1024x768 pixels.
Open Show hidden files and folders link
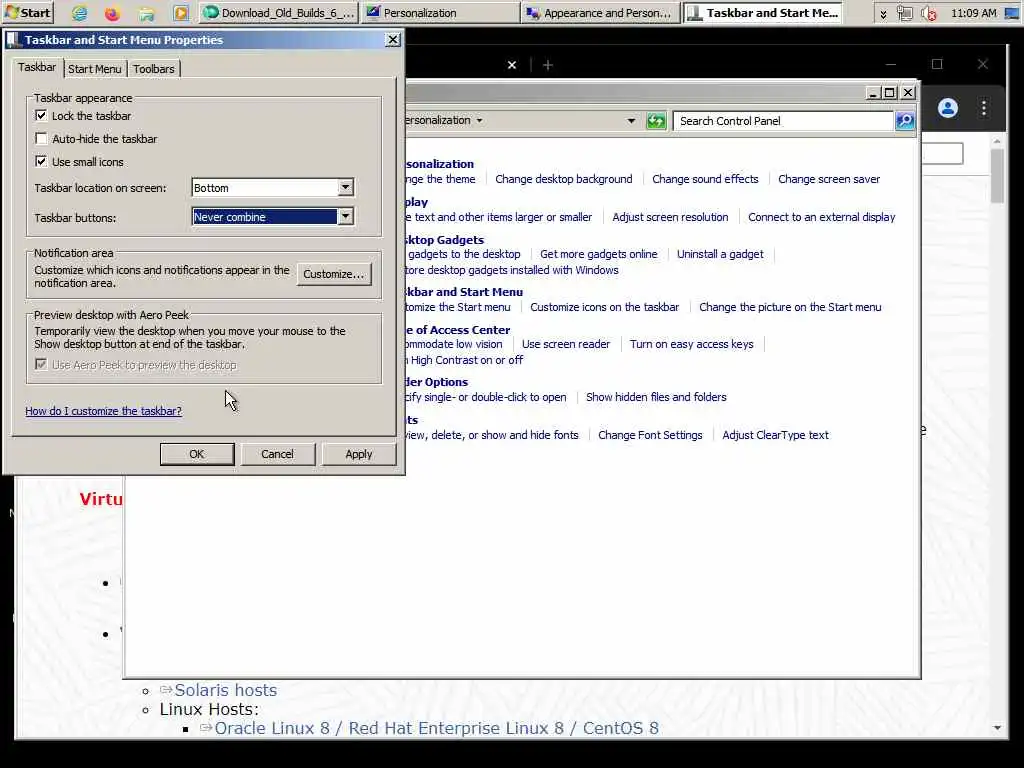pos(656,397)
